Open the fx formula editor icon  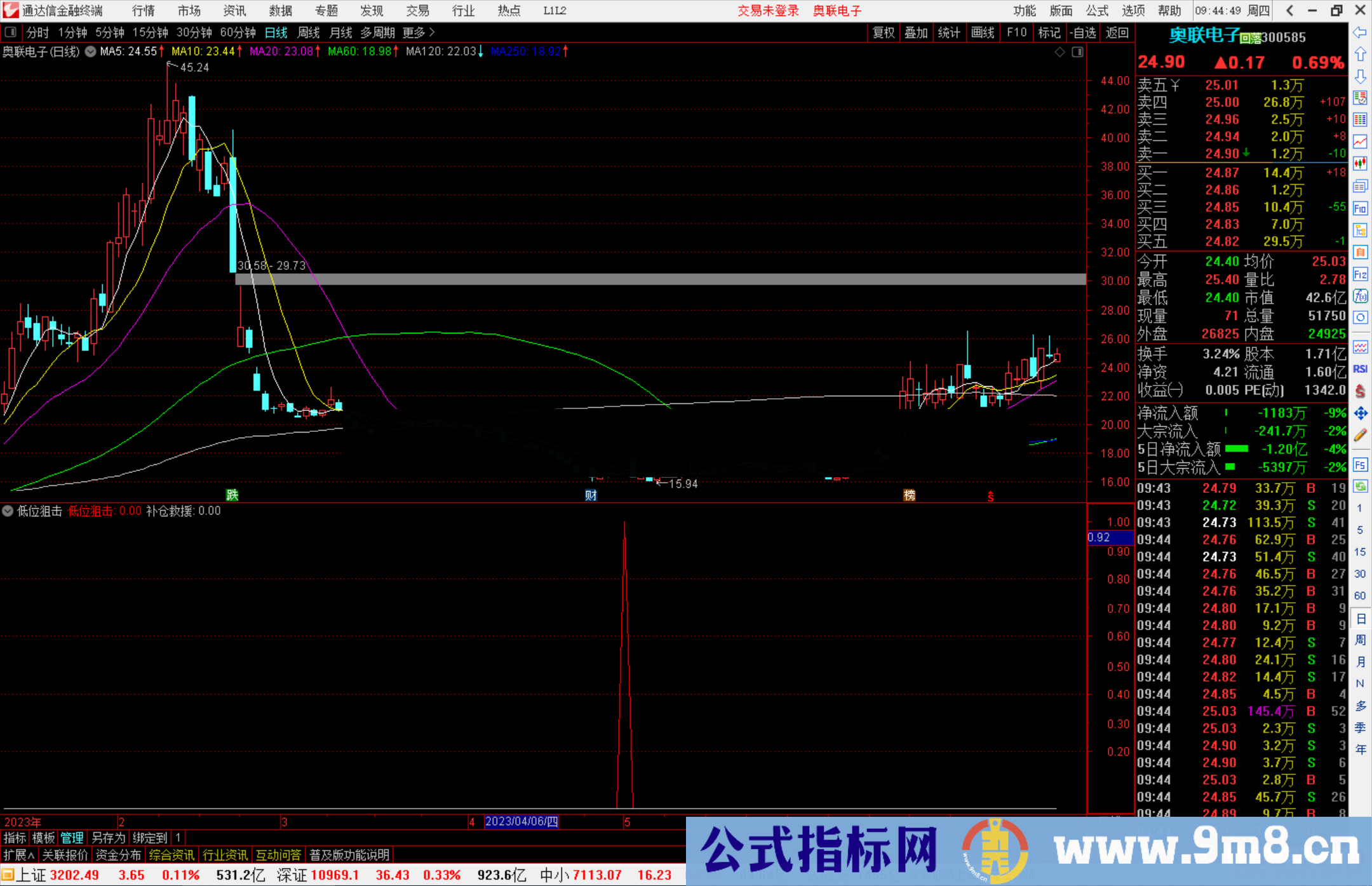pos(1361,297)
